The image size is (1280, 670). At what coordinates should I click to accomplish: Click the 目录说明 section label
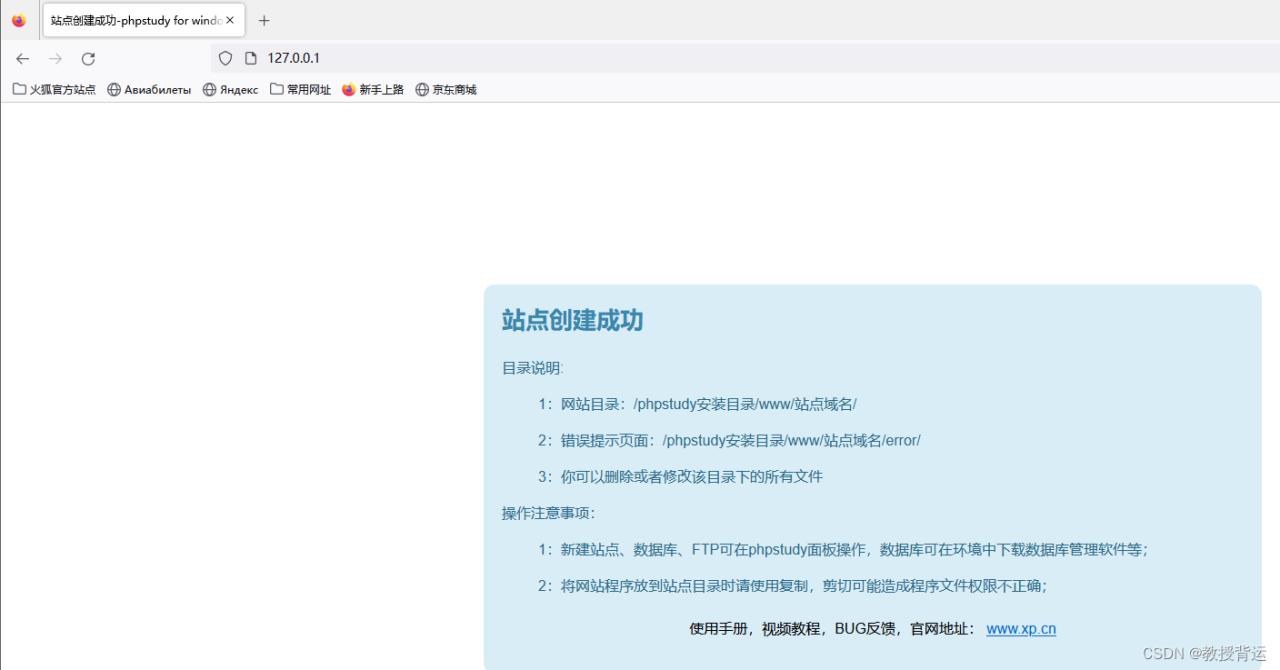pos(532,368)
